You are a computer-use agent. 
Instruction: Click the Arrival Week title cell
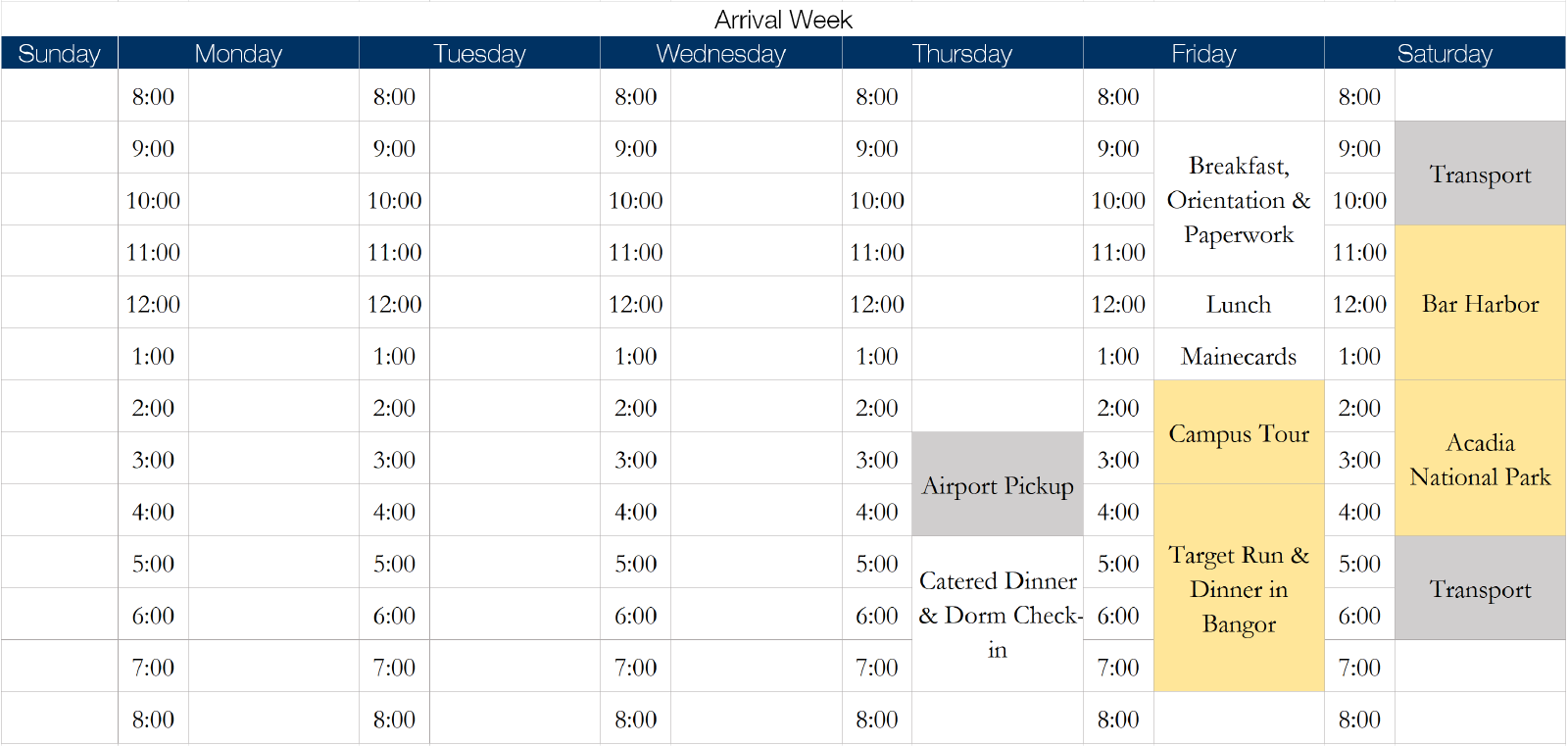[x=783, y=20]
